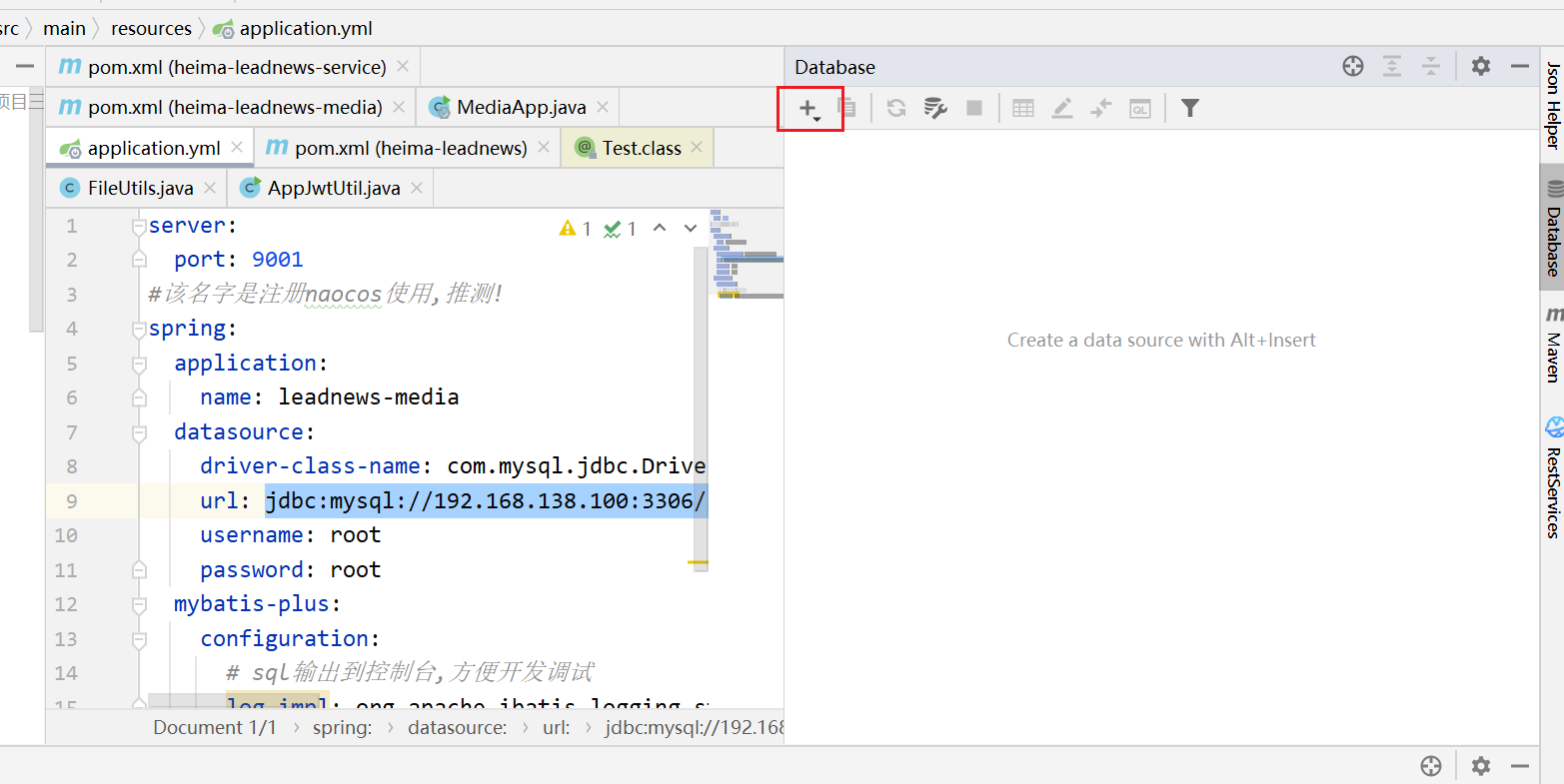This screenshot has width=1564, height=784.
Task: Click 'url:' in the YAML breadcrumb
Action: pos(557,727)
